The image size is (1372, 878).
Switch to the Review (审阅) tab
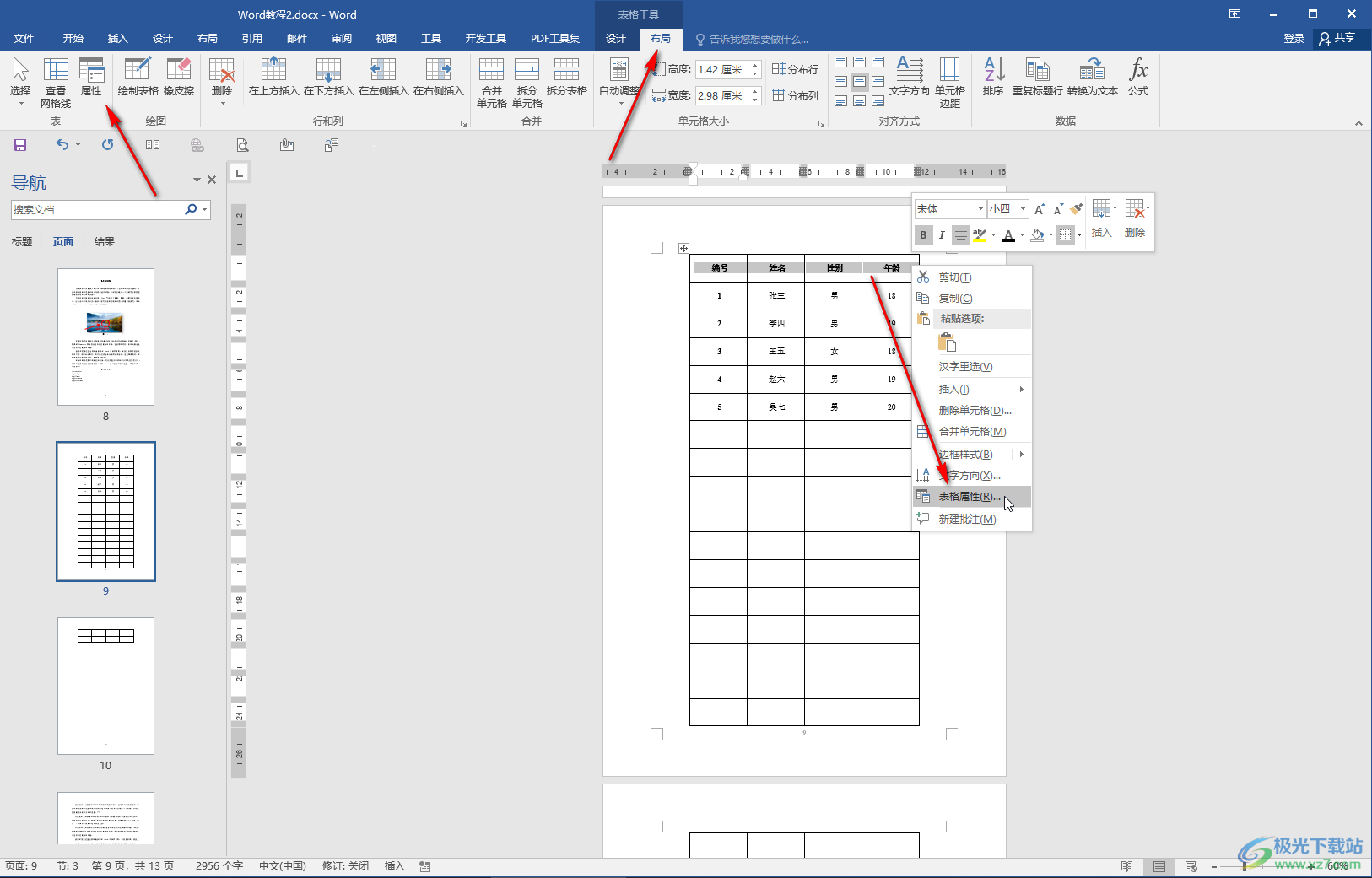tap(342, 39)
